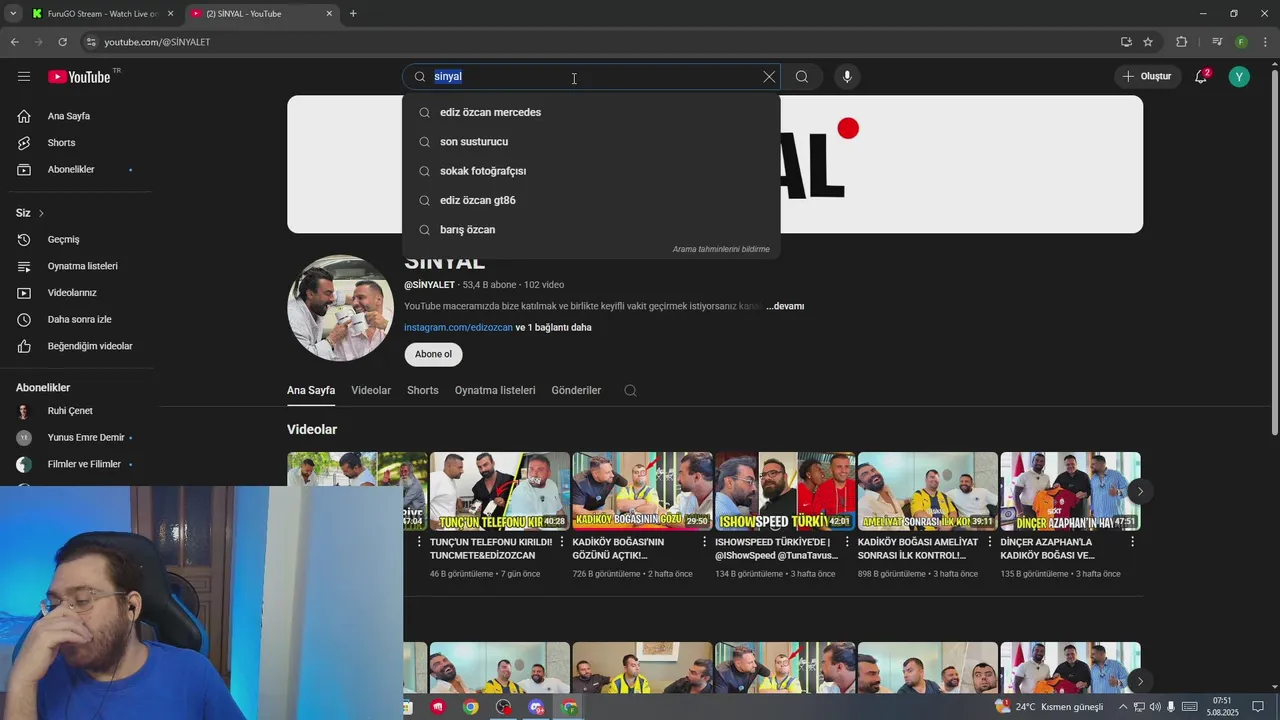The width and height of the screenshot is (1280, 720).
Task: Start voice search with the microphone
Action: [x=847, y=77]
